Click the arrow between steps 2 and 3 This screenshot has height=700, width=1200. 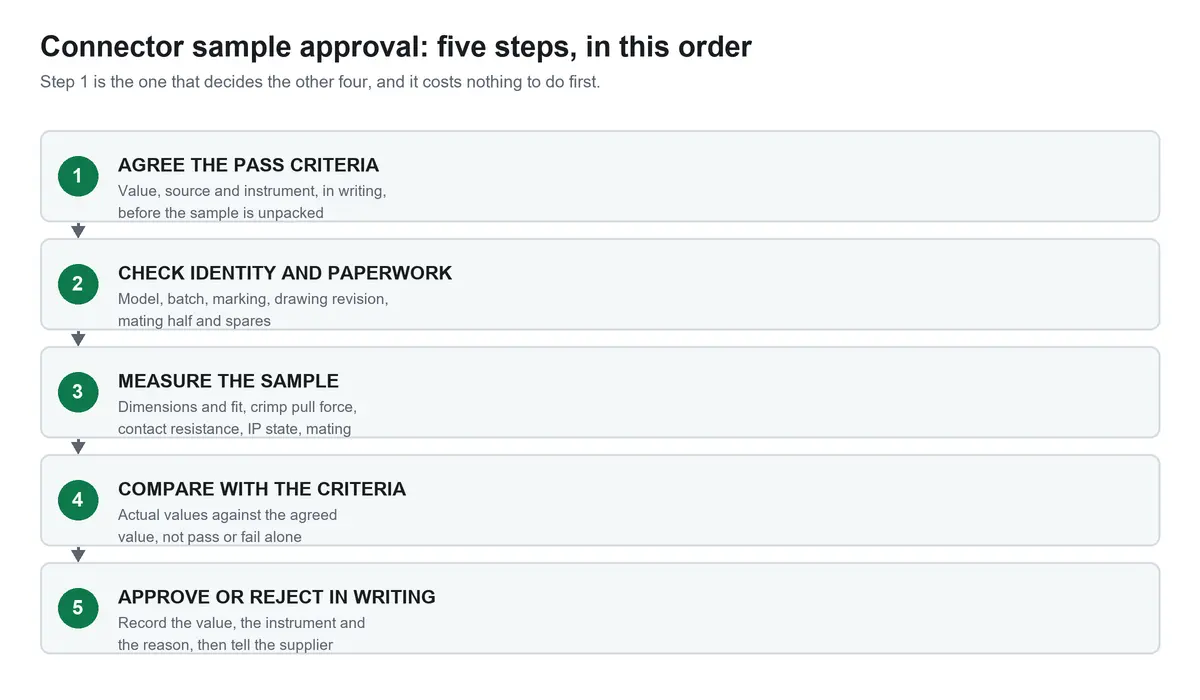pyautogui.click(x=78, y=339)
